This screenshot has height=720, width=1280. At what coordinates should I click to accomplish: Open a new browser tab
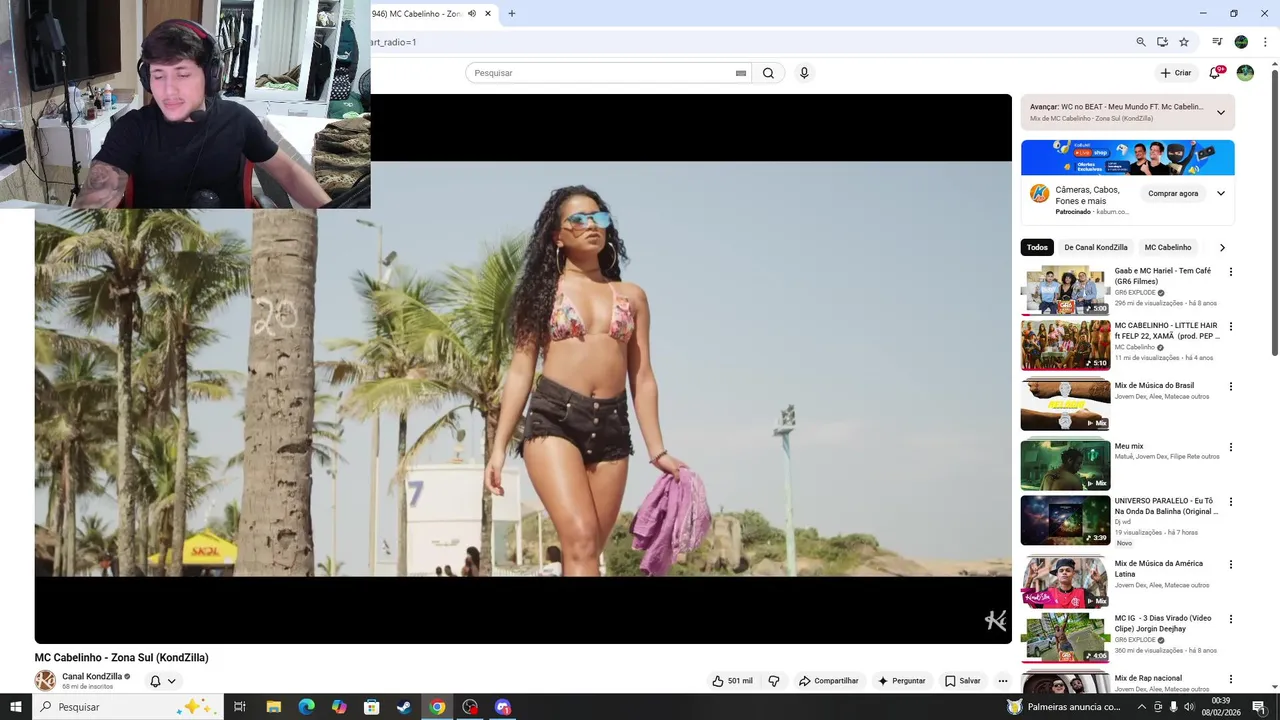[512, 14]
